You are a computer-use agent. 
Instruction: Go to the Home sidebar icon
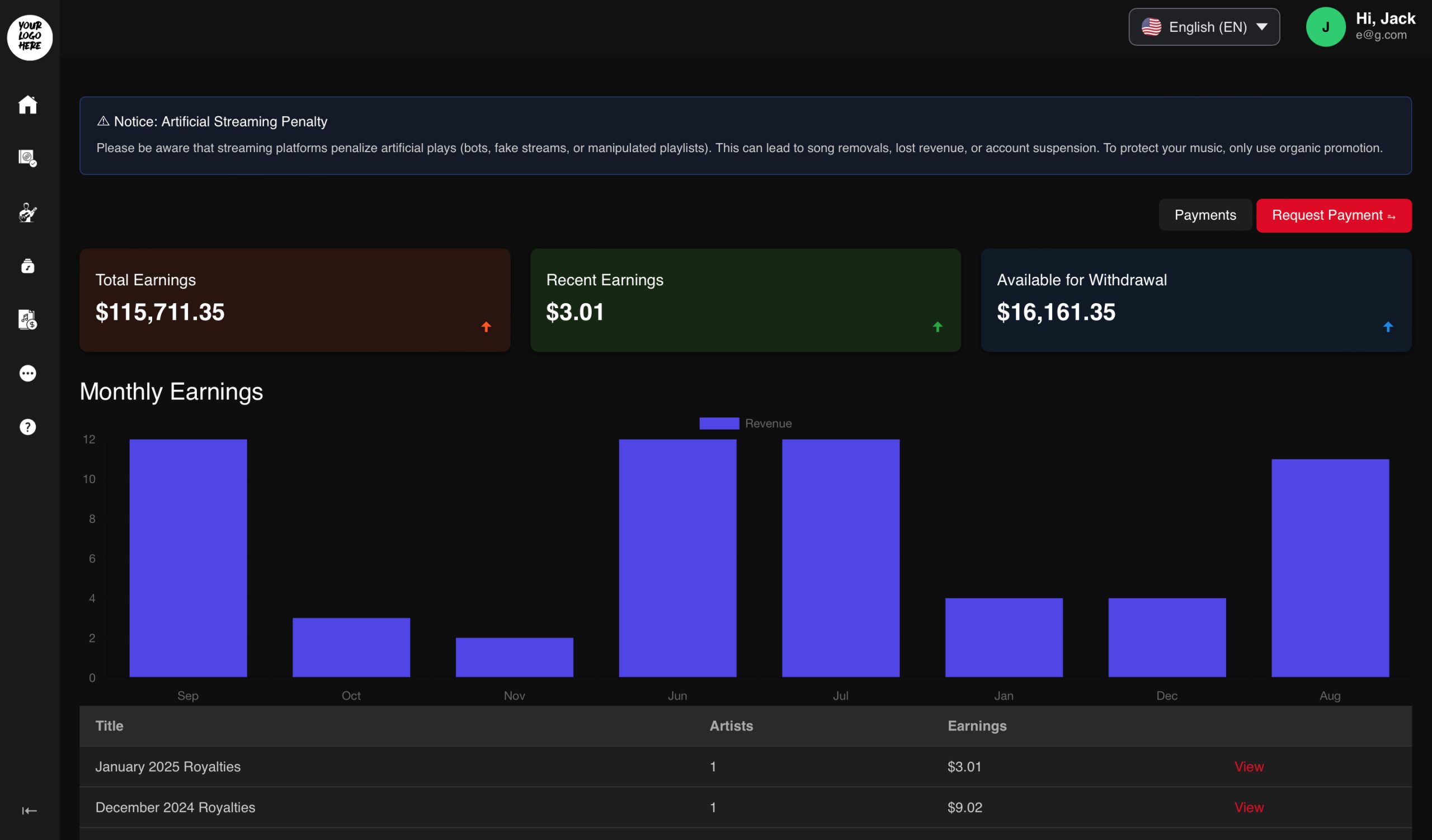pyautogui.click(x=27, y=105)
